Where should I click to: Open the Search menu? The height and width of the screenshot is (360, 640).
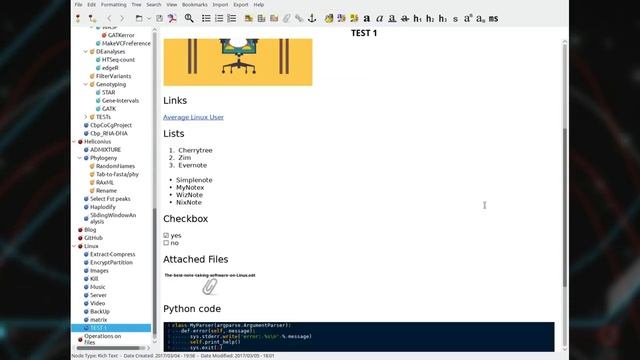point(154,4)
